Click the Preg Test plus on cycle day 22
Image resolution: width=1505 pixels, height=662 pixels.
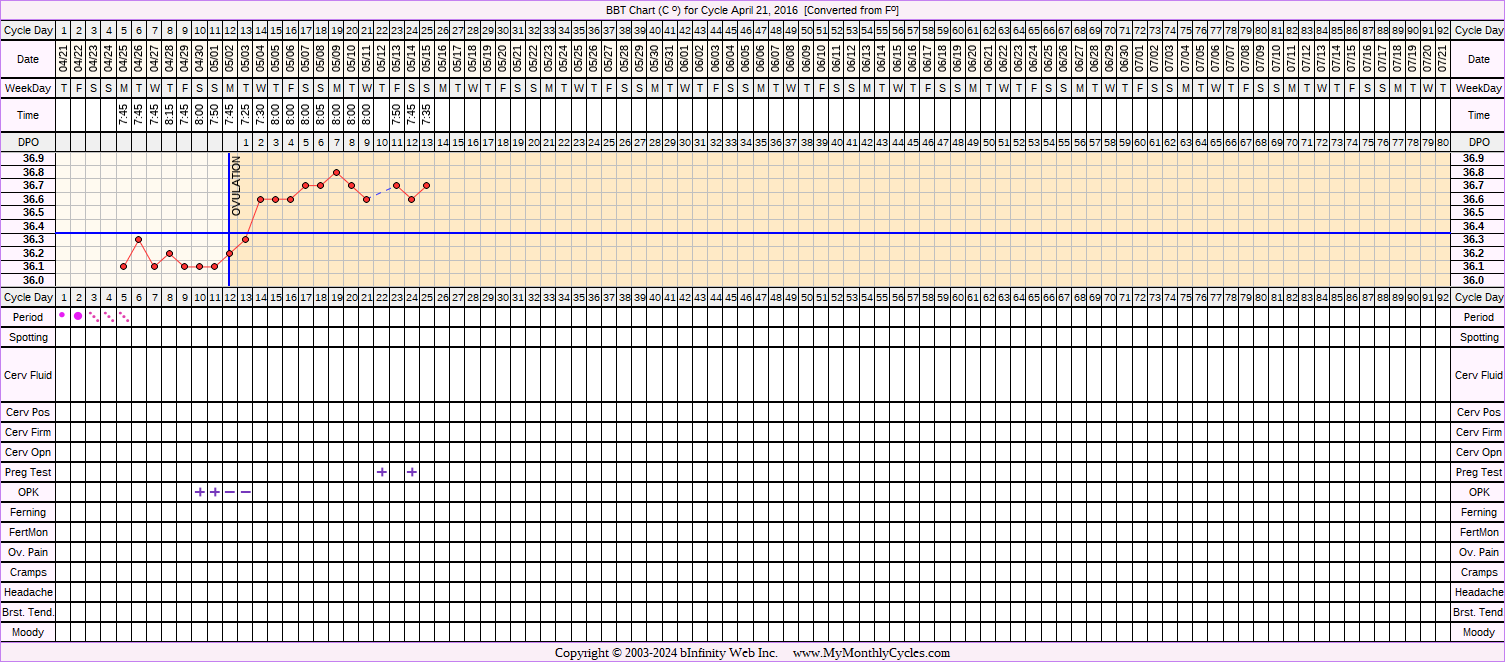click(382, 472)
